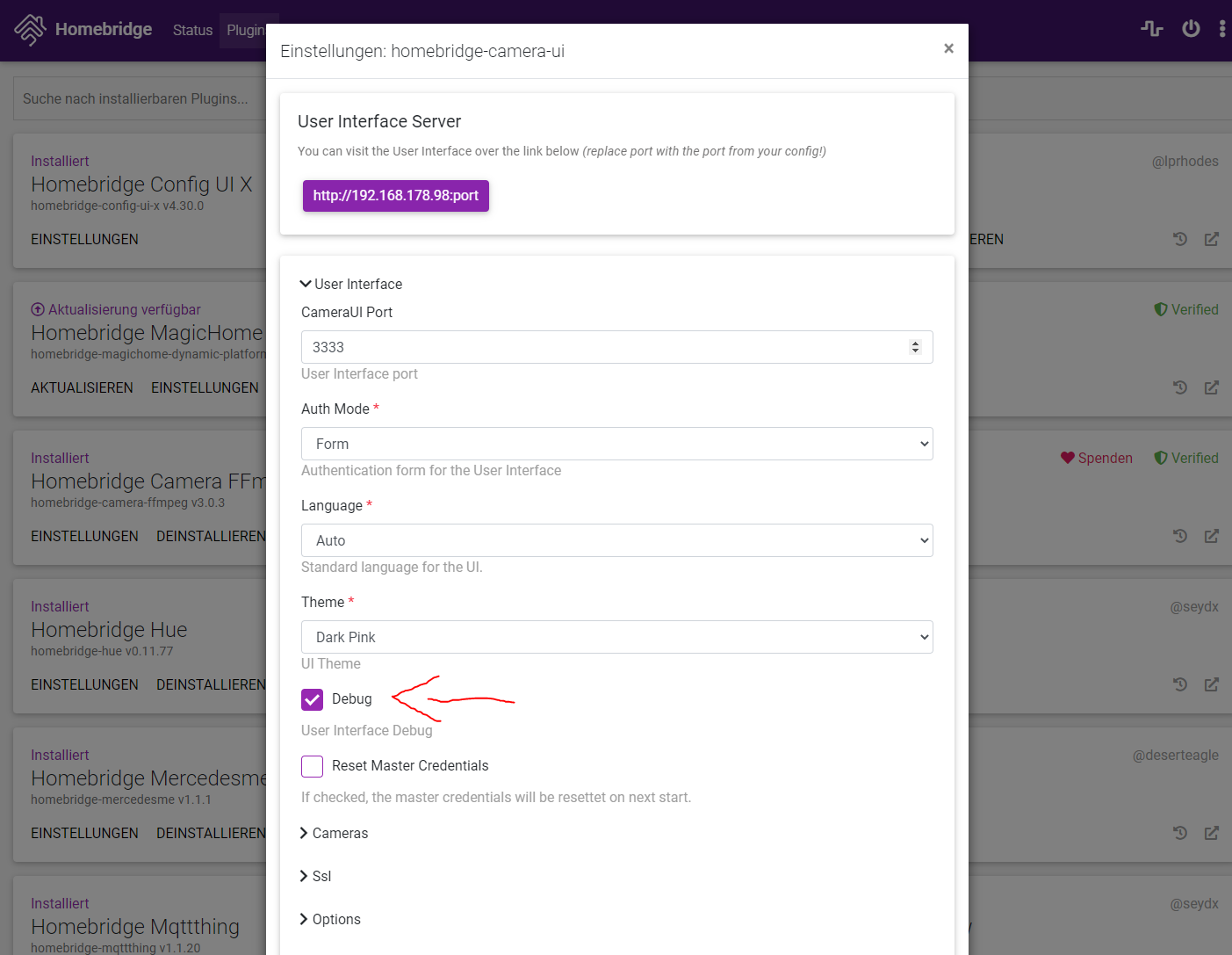Viewport: 1232px width, 955px height.
Task: Focus the plugin search field
Action: 139,98
